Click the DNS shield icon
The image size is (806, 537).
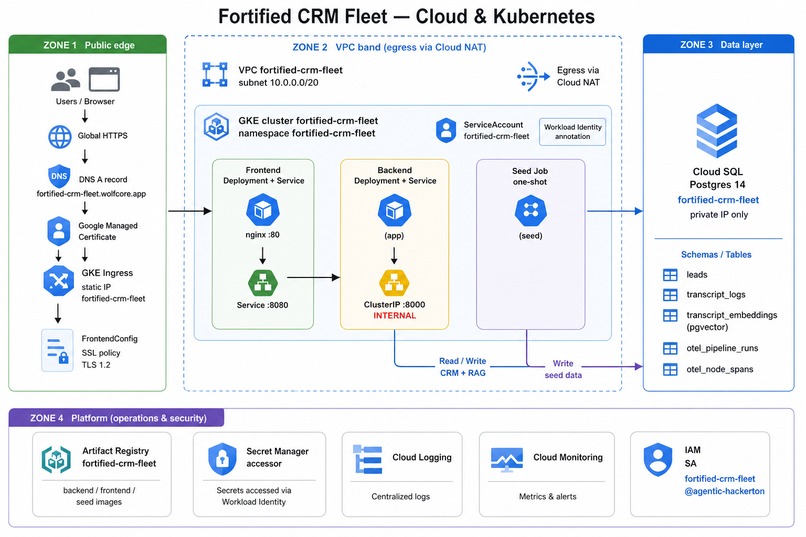pos(59,176)
